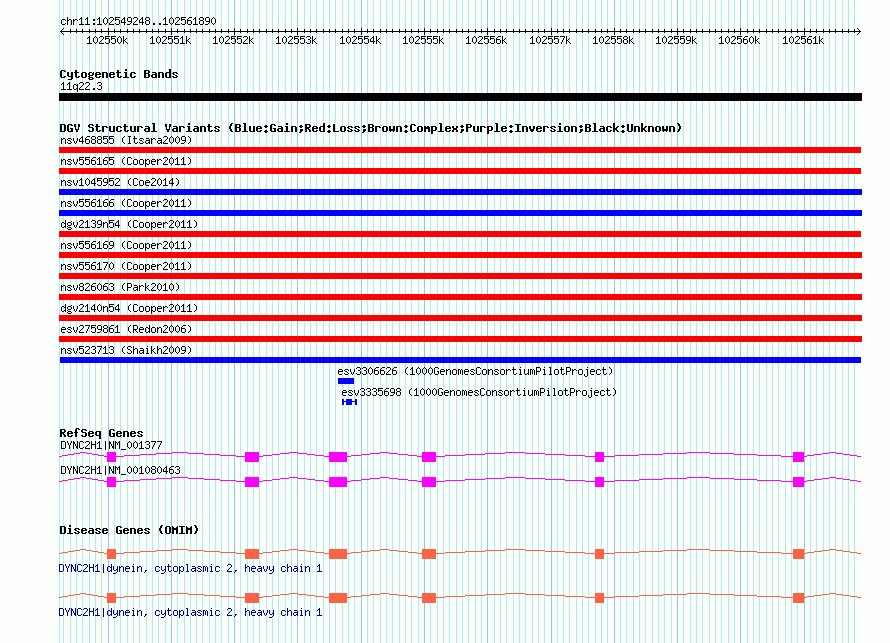Open the DYNC2H1|NM_001377 transcript label
890x643 pixels.
(111, 446)
